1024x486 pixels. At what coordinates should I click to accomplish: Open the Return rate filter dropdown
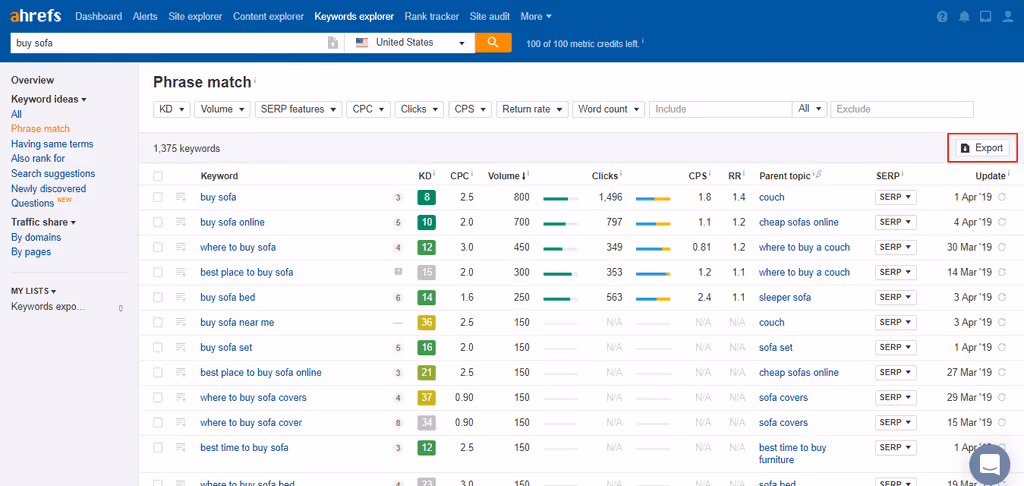point(533,109)
